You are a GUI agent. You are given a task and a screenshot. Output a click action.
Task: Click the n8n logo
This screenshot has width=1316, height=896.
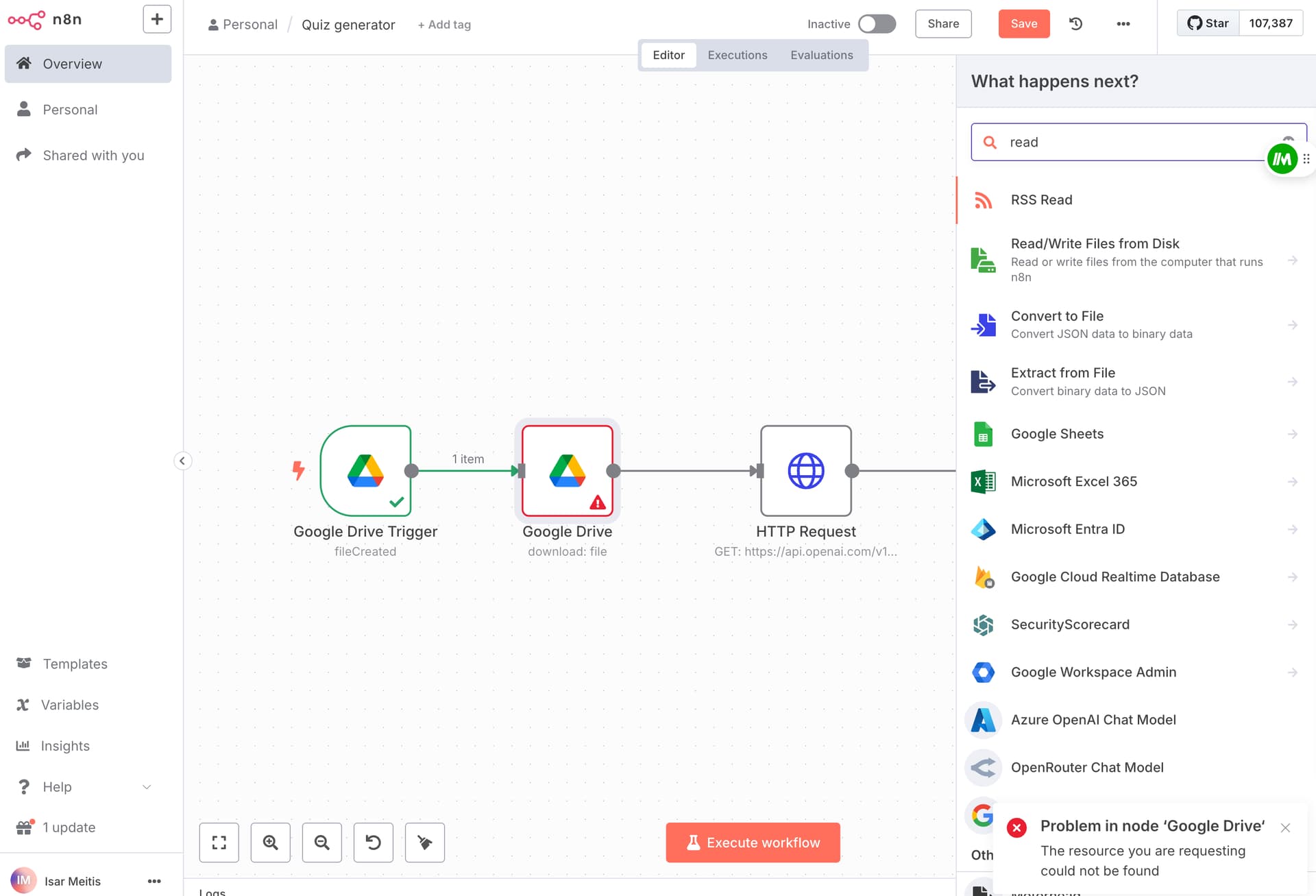point(45,19)
